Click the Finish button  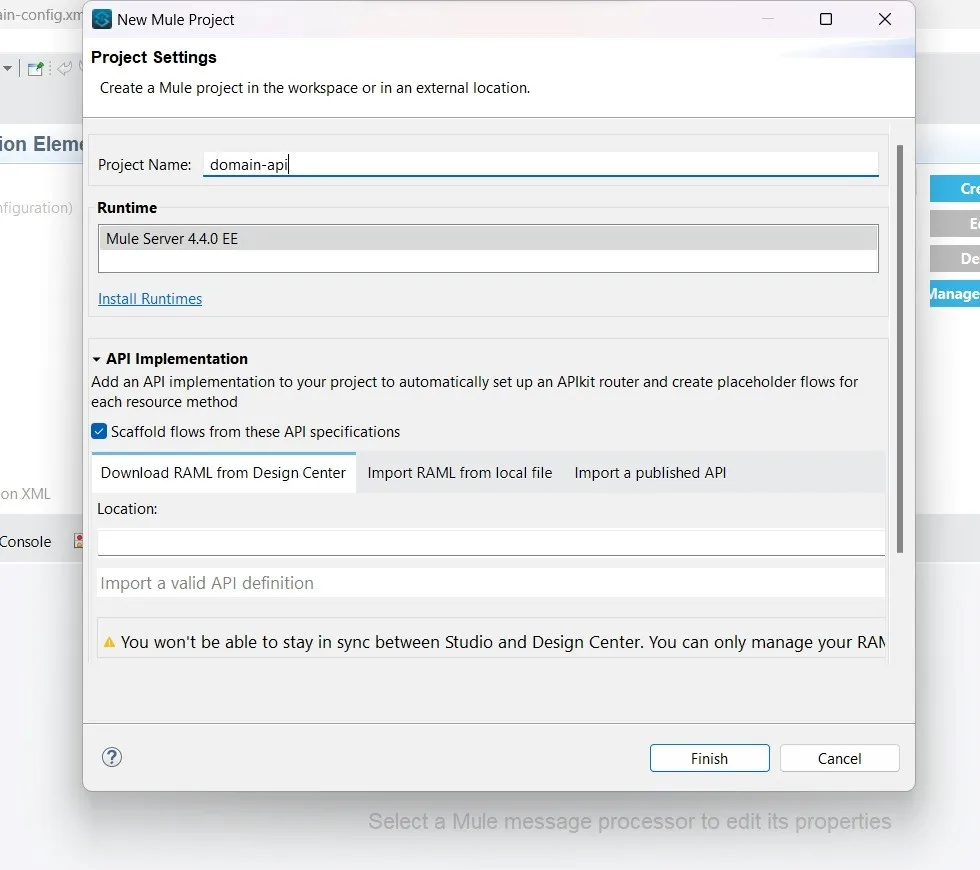pyautogui.click(x=709, y=758)
